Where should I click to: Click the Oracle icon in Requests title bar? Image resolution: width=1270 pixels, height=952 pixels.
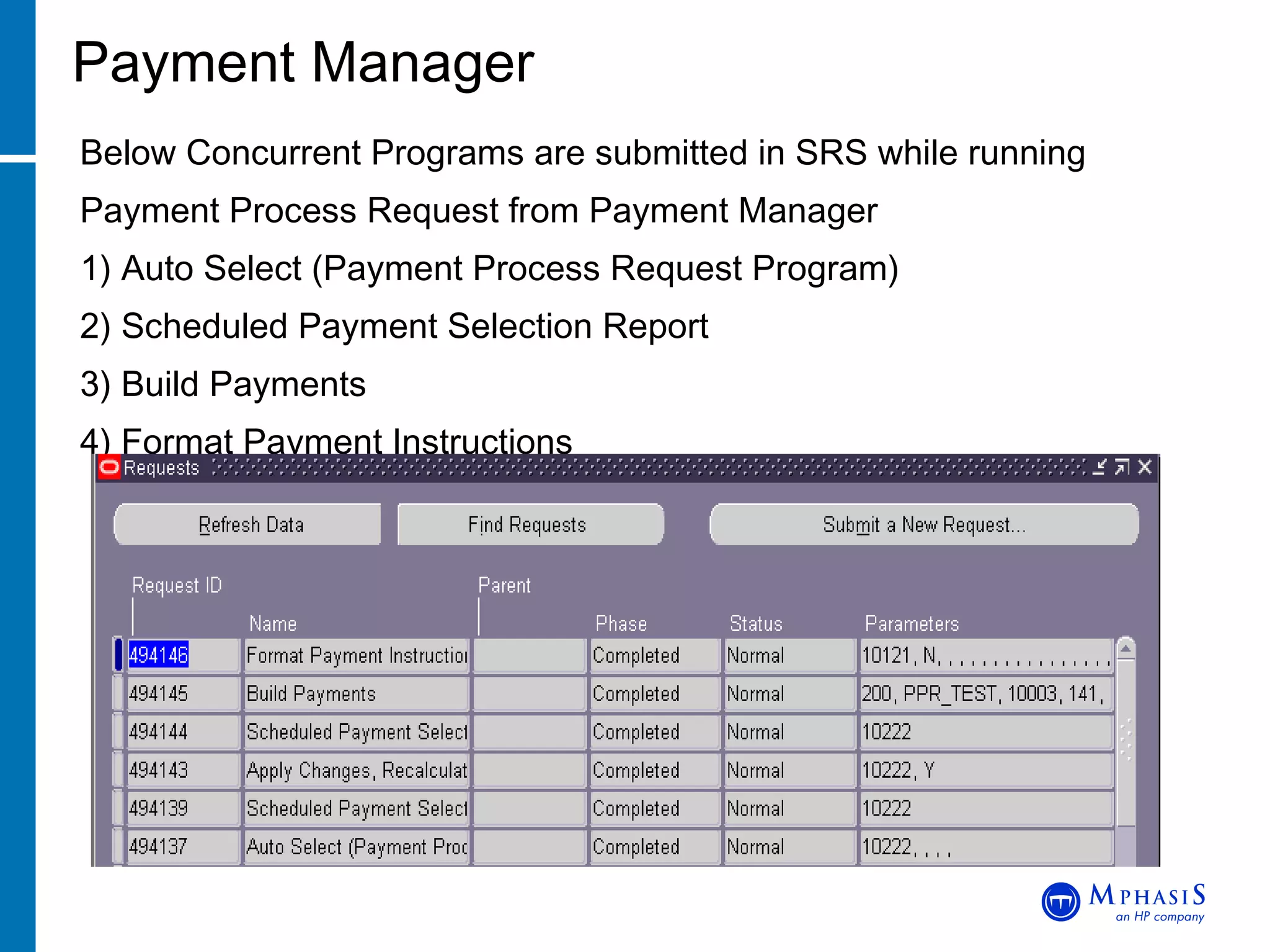pos(109,467)
